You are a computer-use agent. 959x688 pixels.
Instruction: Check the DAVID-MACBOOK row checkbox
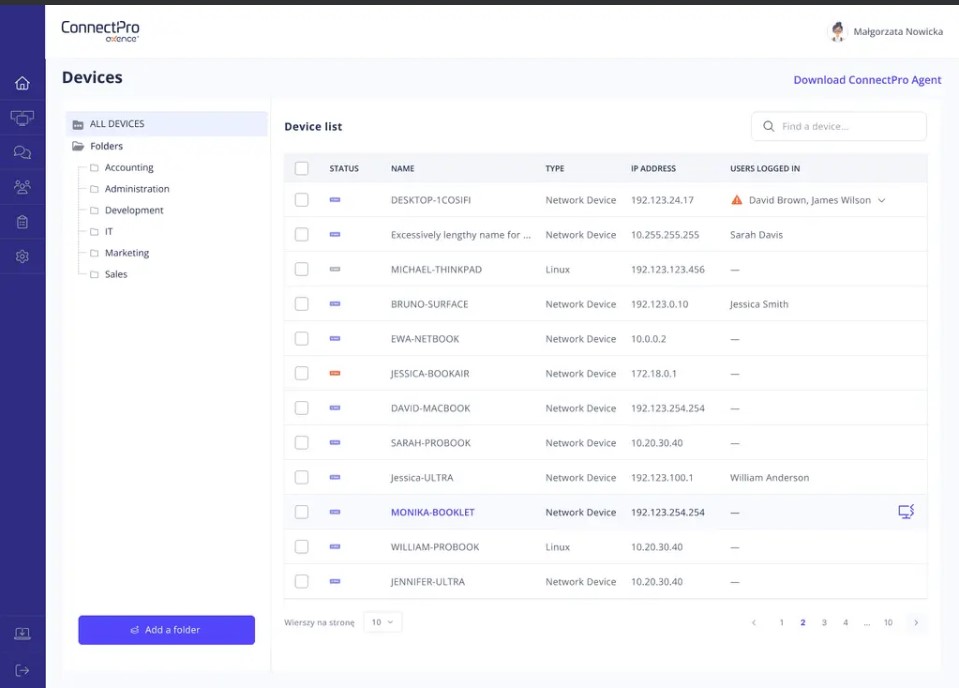coord(302,408)
